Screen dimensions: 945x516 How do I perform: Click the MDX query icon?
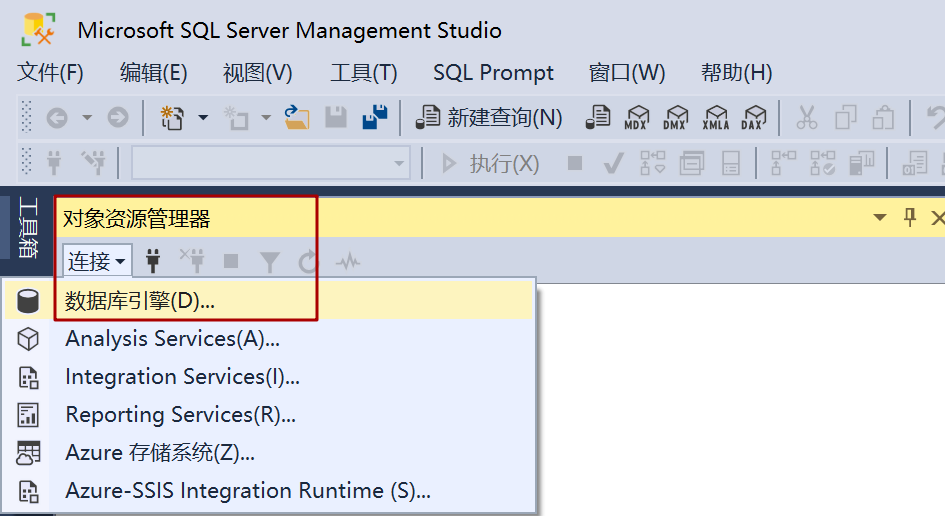click(x=635, y=118)
